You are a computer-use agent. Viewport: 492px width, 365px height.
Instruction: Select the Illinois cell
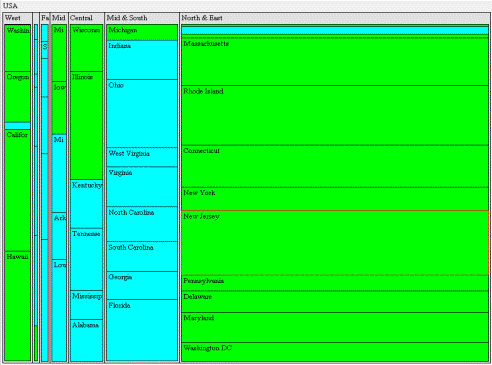[x=86, y=125]
